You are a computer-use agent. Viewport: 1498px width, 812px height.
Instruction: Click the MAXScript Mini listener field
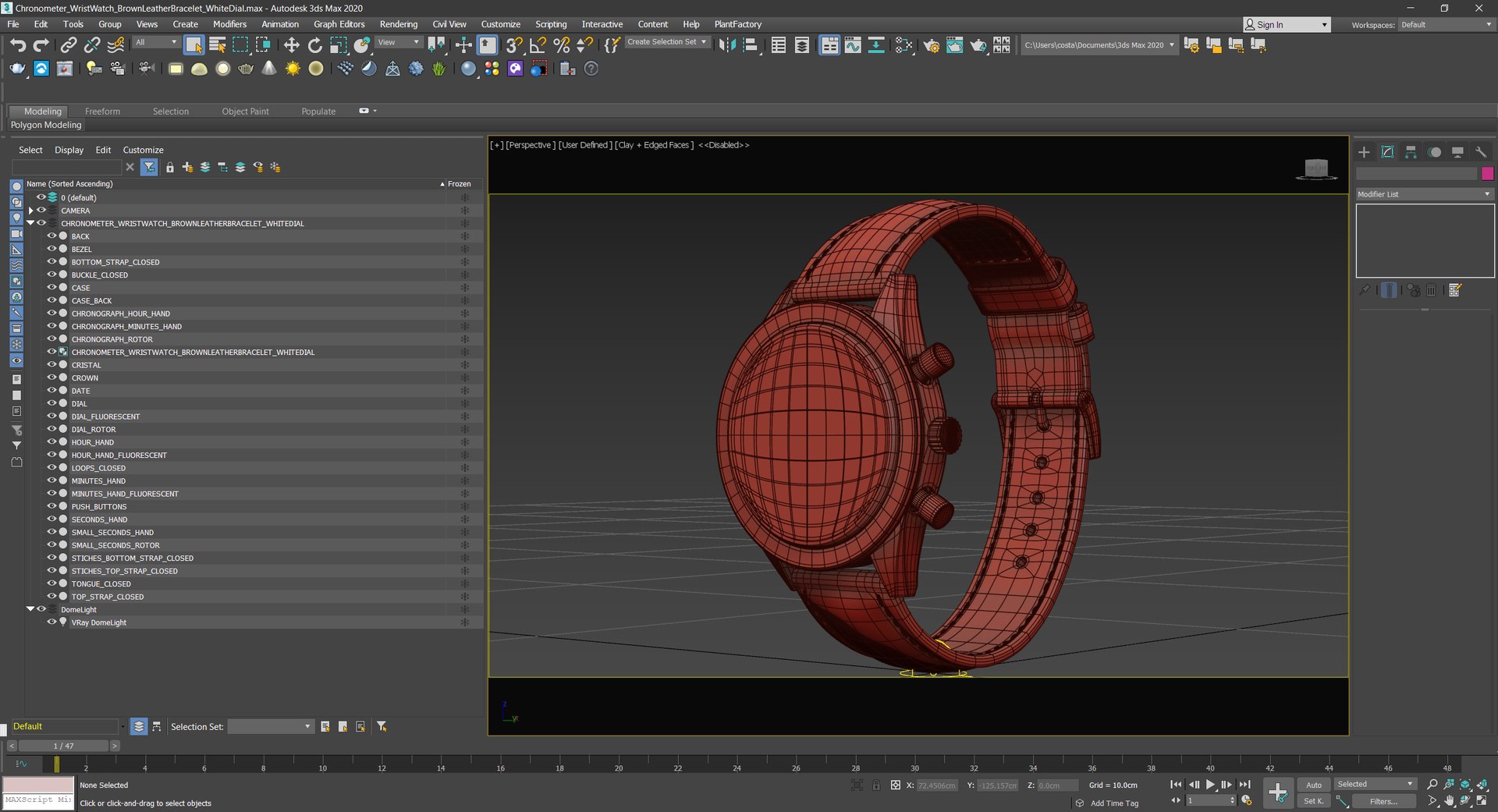pyautogui.click(x=38, y=800)
